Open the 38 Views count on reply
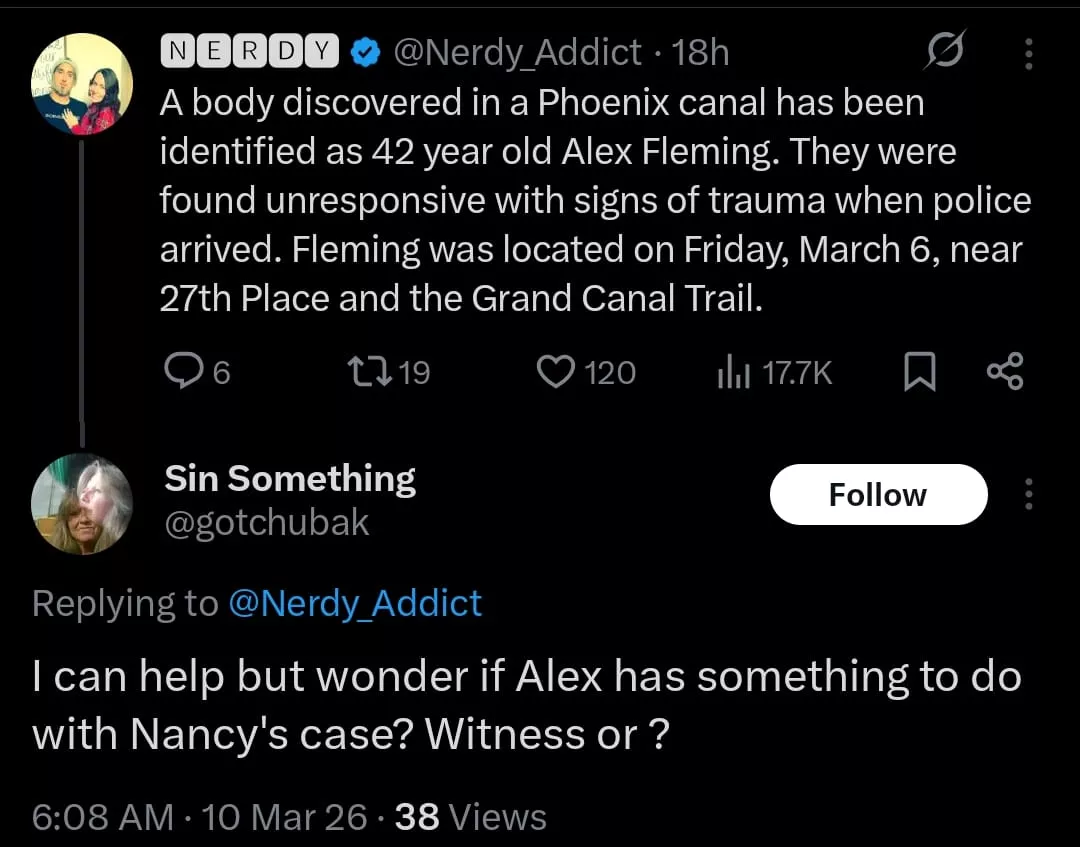 (x=471, y=817)
